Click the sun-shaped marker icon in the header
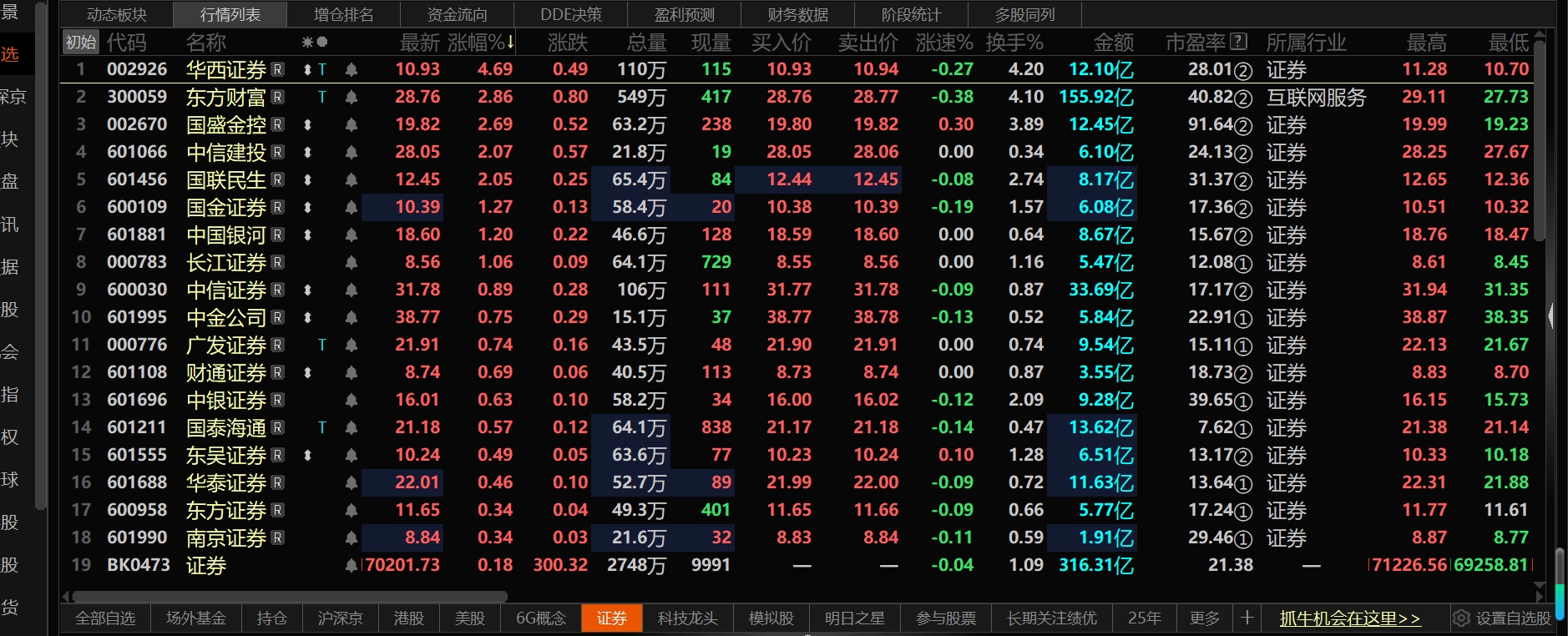Image resolution: width=1568 pixels, height=636 pixels. pyautogui.click(x=307, y=43)
